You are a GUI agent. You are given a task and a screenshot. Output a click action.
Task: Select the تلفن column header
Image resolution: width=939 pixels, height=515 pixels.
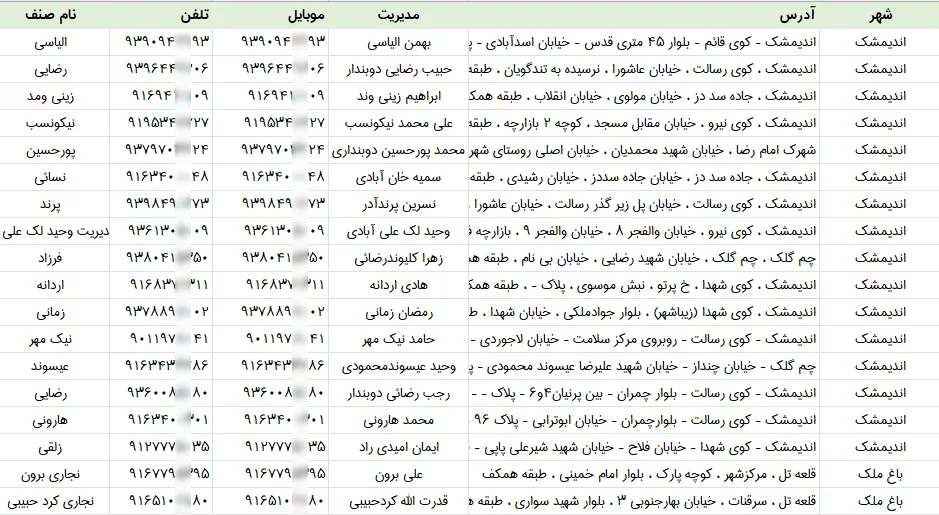[x=161, y=15]
